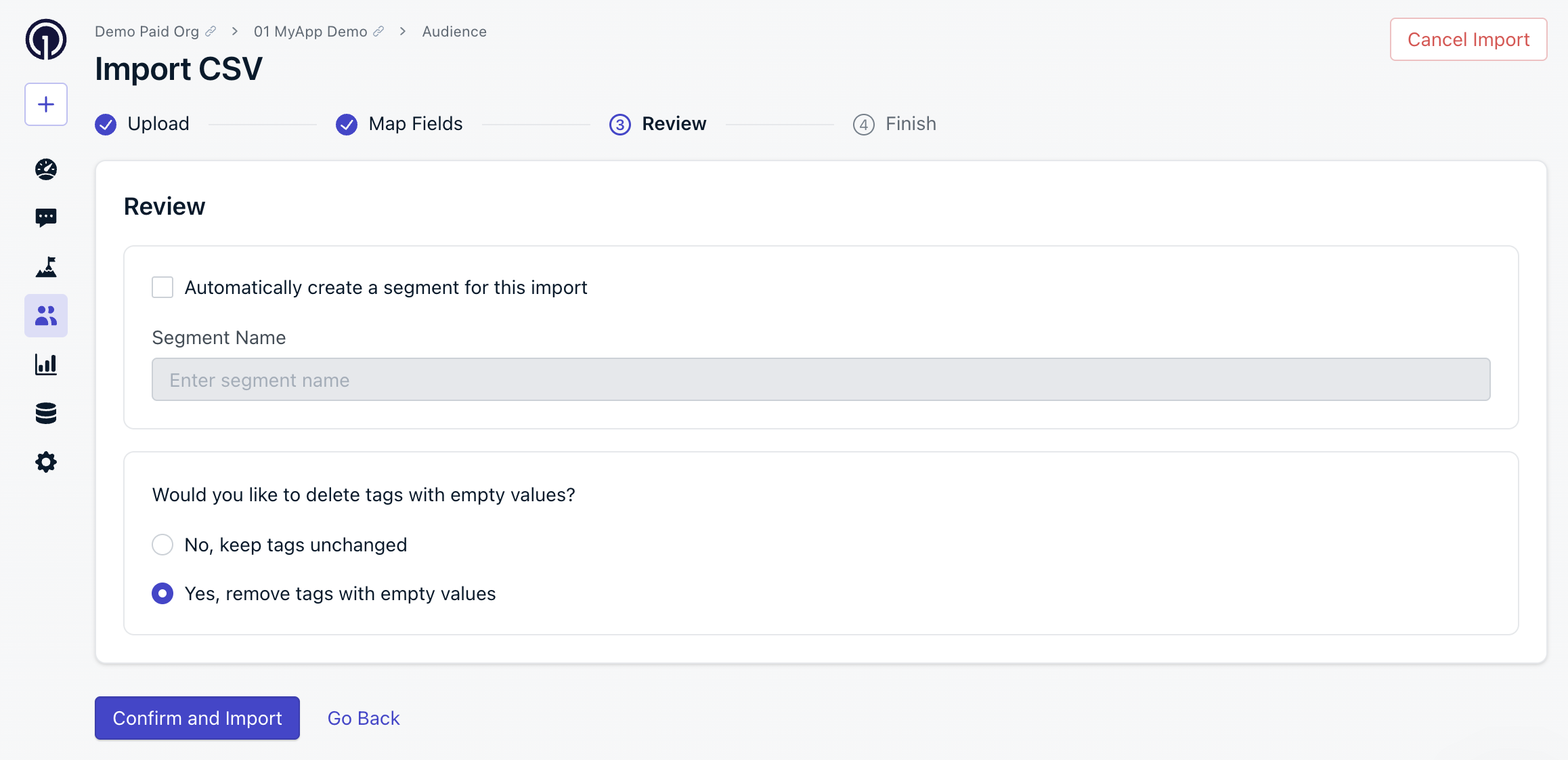Click link icon next to Demo Paid Org

211,32
